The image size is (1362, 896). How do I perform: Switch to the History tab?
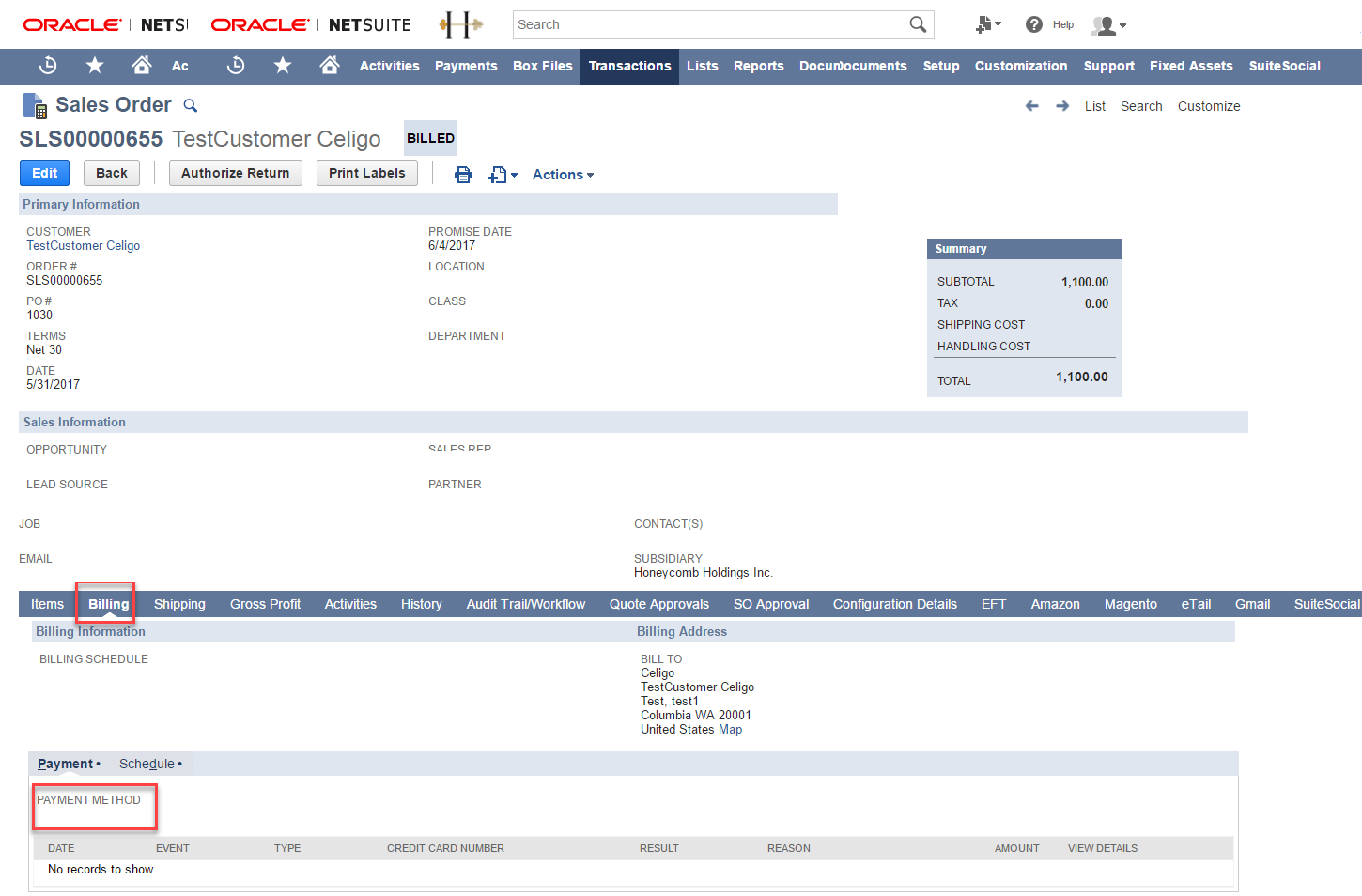(421, 604)
